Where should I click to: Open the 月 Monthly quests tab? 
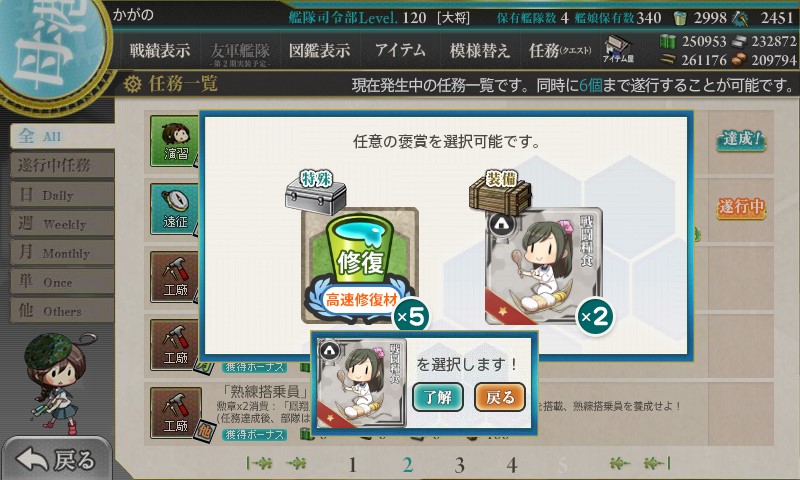pyautogui.click(x=62, y=252)
